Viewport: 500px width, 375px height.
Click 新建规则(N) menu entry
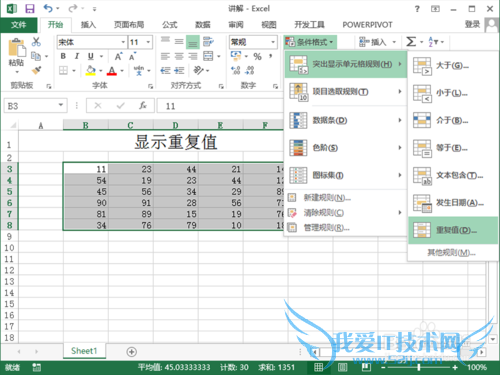pyautogui.click(x=346, y=198)
